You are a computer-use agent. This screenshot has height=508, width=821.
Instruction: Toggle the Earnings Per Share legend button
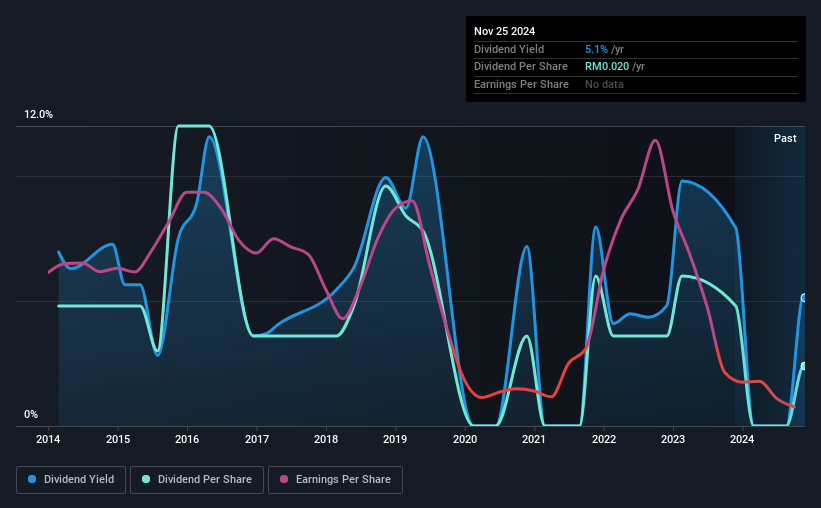click(x=335, y=480)
